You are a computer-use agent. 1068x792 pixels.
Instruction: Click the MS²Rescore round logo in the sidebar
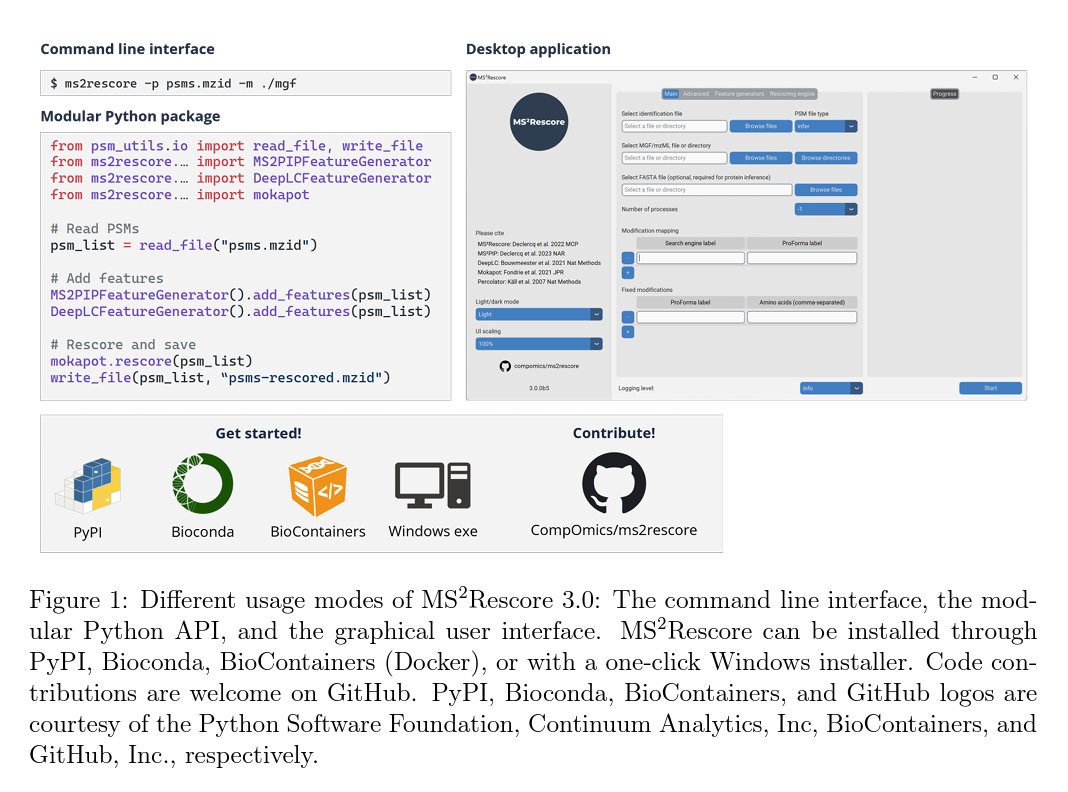pyautogui.click(x=539, y=122)
